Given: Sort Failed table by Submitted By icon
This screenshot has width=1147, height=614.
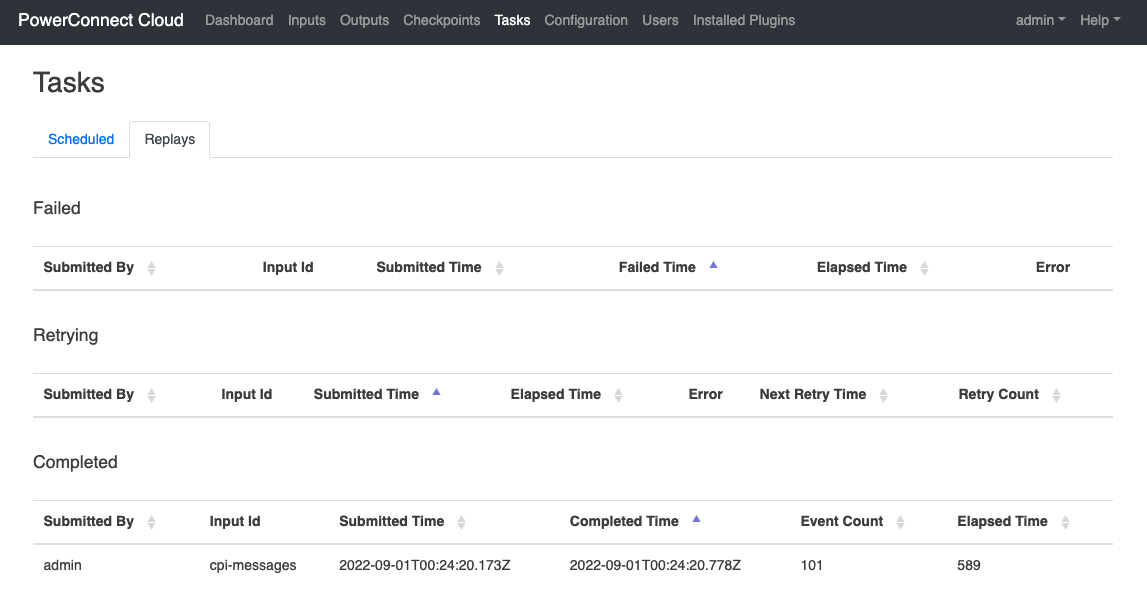Looking at the screenshot, I should tap(151, 268).
